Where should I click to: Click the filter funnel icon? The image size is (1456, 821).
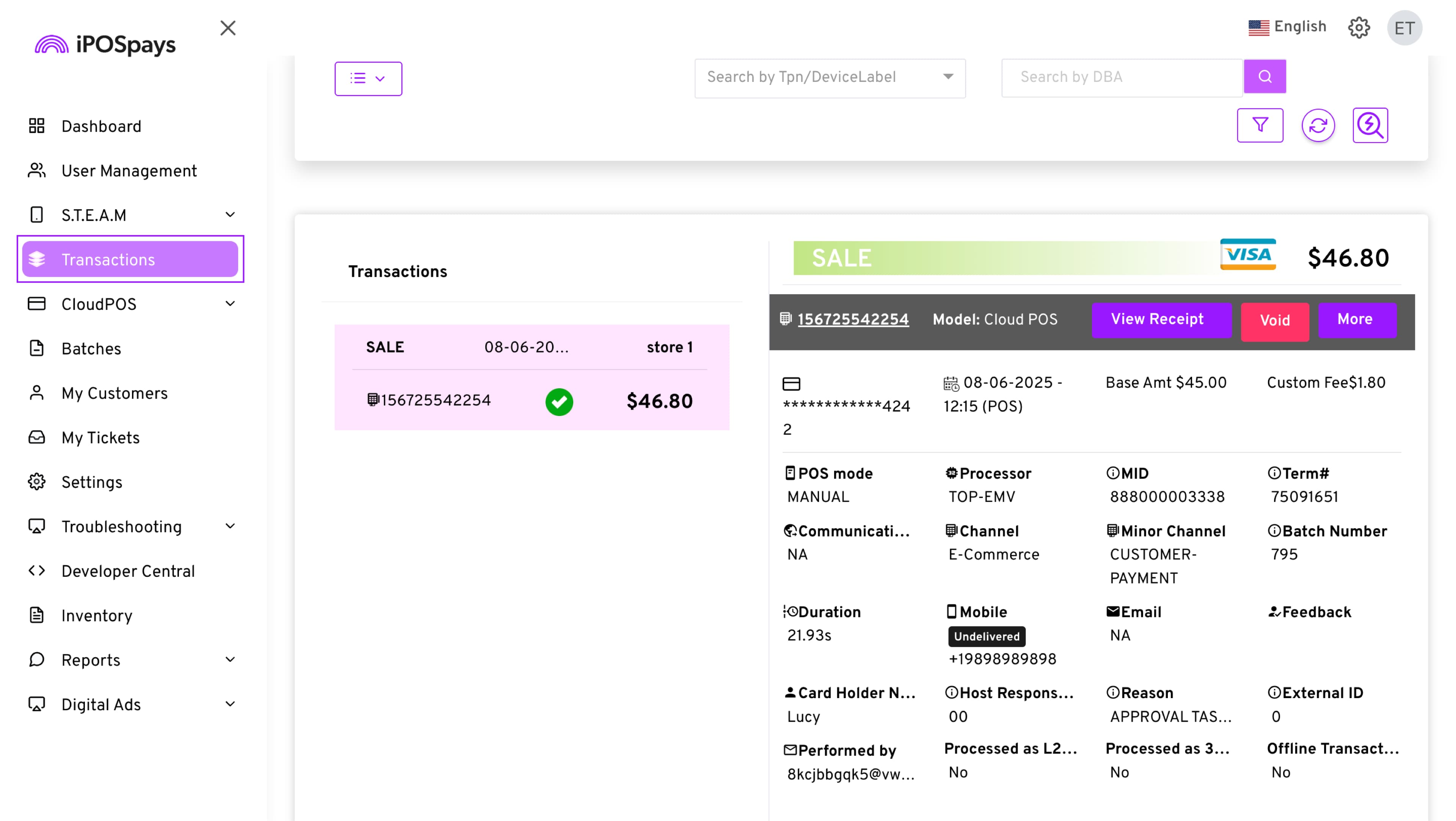[1259, 125]
